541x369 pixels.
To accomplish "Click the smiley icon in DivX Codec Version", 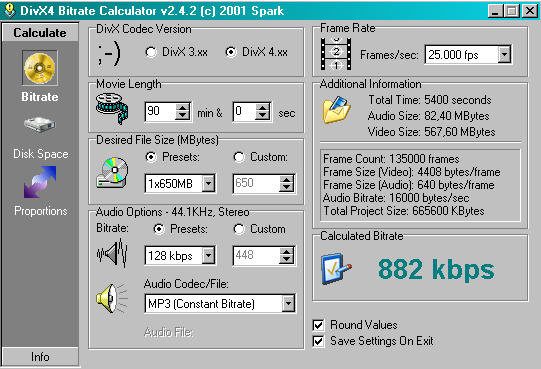I will (x=109, y=54).
